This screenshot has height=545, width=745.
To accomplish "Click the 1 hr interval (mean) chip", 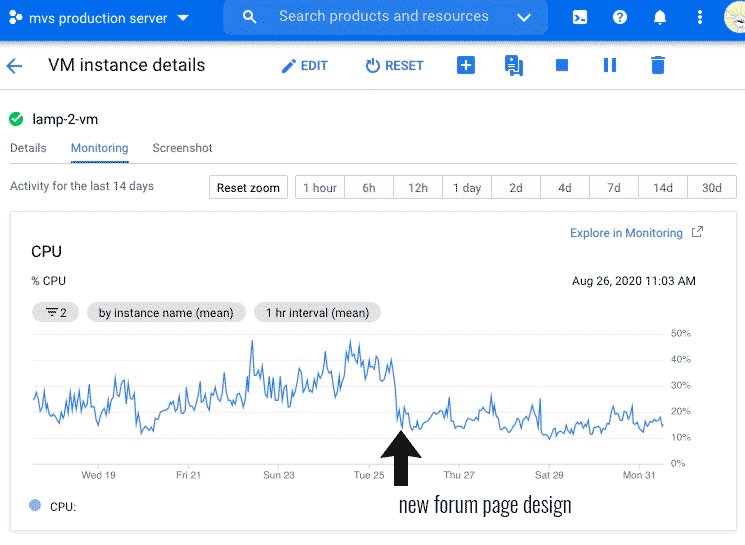I will click(317, 313).
